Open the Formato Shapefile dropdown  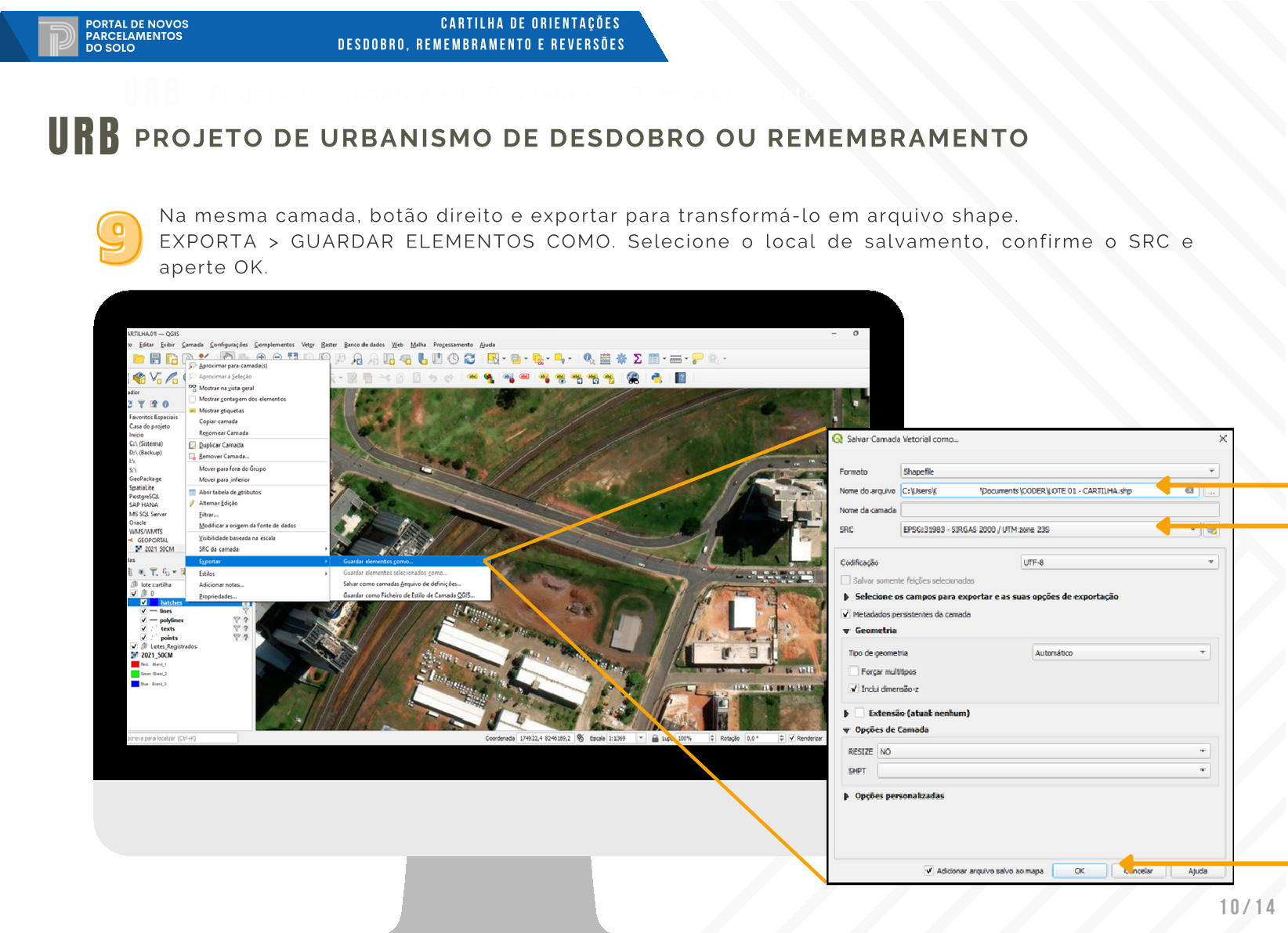(1060, 472)
